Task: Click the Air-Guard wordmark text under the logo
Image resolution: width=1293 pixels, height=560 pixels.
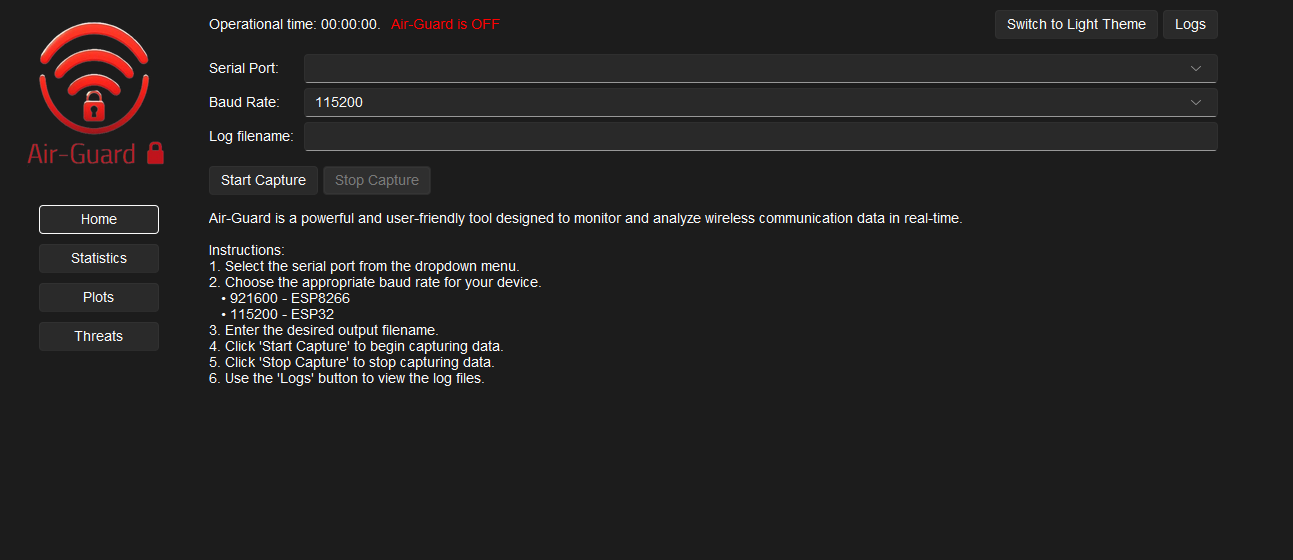Action: click(82, 154)
